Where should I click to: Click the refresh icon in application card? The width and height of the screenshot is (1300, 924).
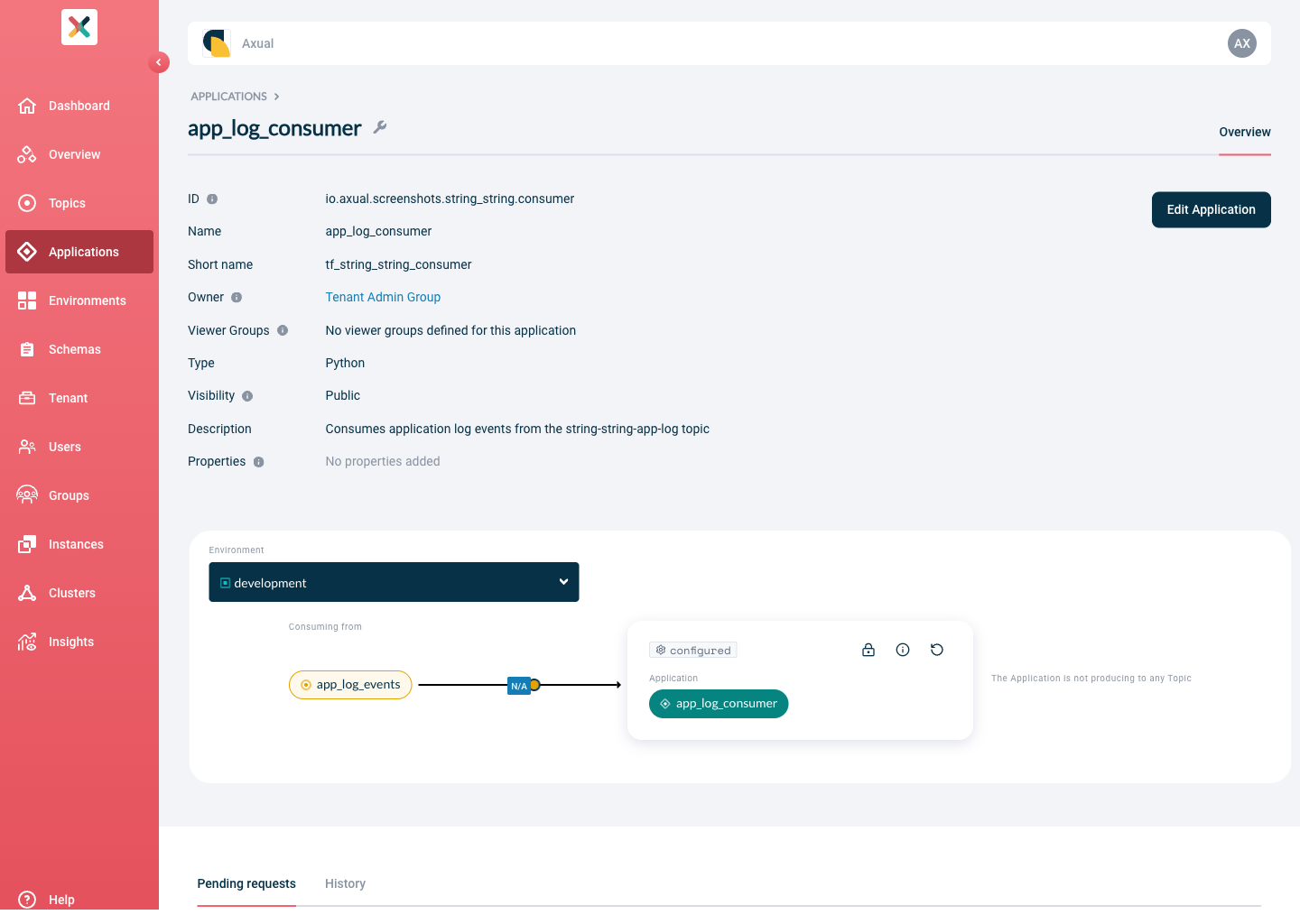(937, 650)
